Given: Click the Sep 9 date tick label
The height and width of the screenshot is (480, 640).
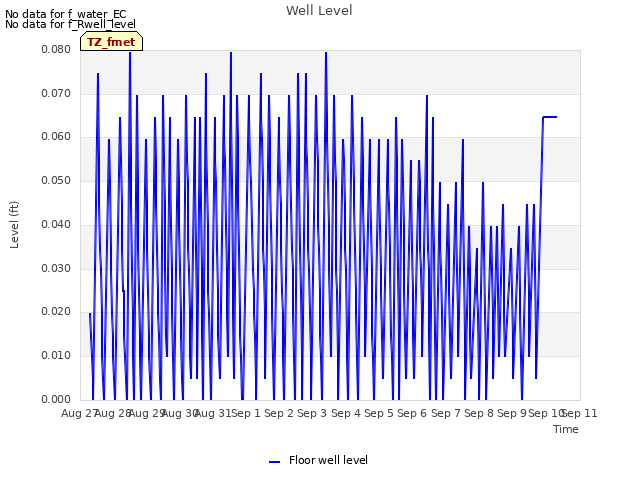Looking at the screenshot, I should click(x=512, y=413).
